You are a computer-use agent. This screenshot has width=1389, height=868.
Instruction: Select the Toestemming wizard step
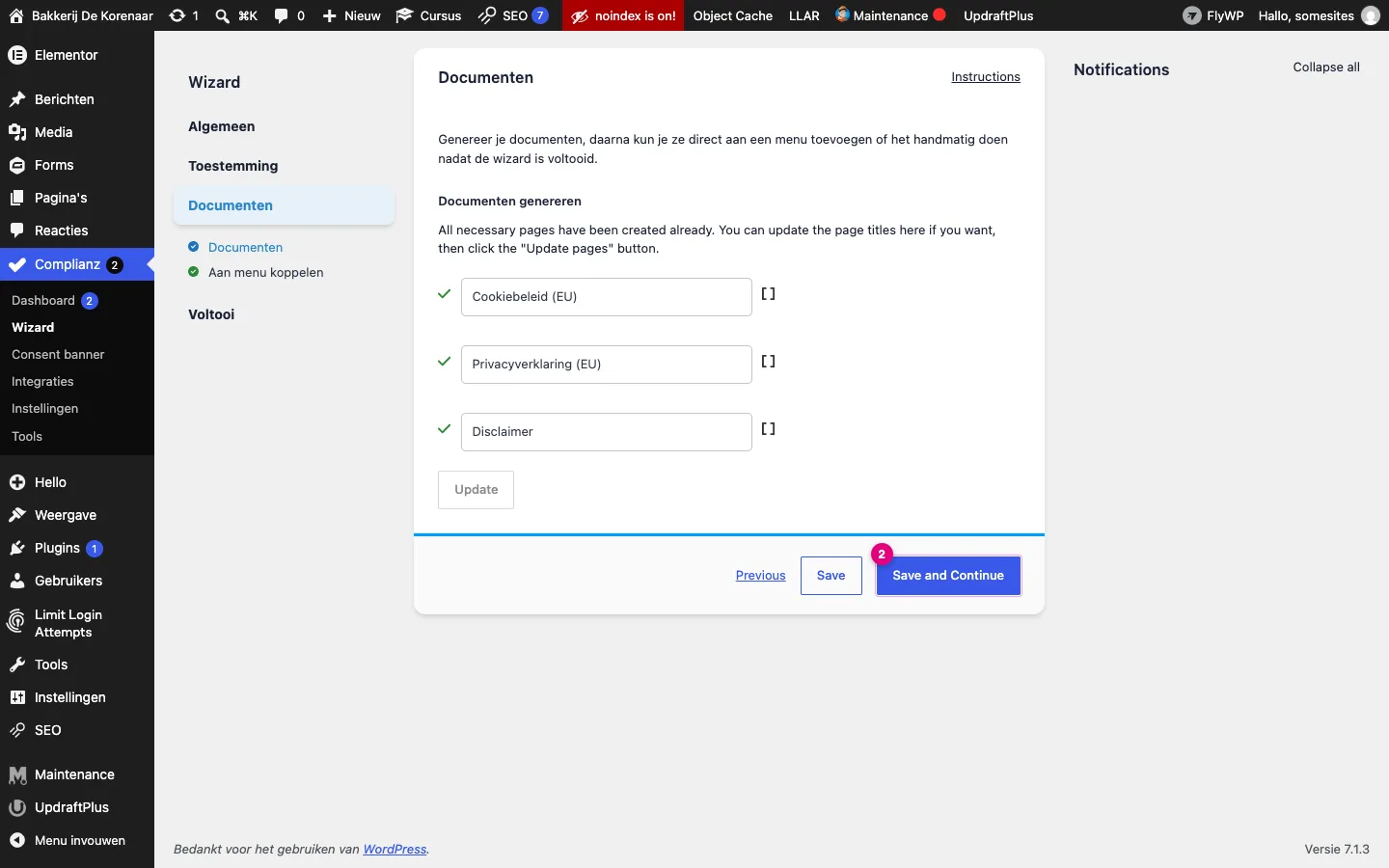(233, 166)
